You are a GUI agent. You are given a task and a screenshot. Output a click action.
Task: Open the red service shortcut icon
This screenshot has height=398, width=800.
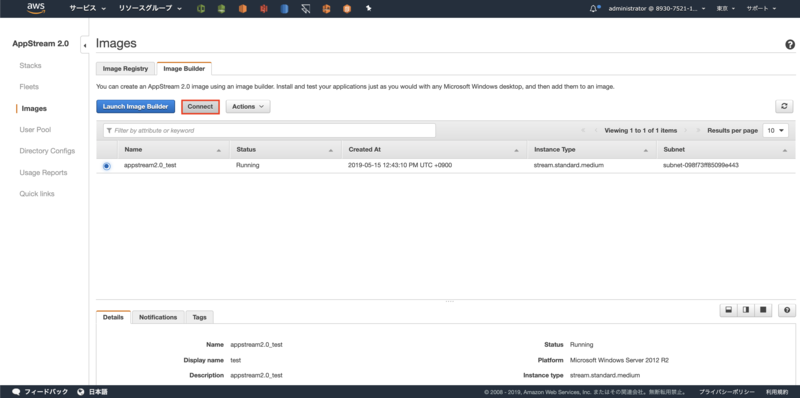pyautogui.click(x=263, y=9)
